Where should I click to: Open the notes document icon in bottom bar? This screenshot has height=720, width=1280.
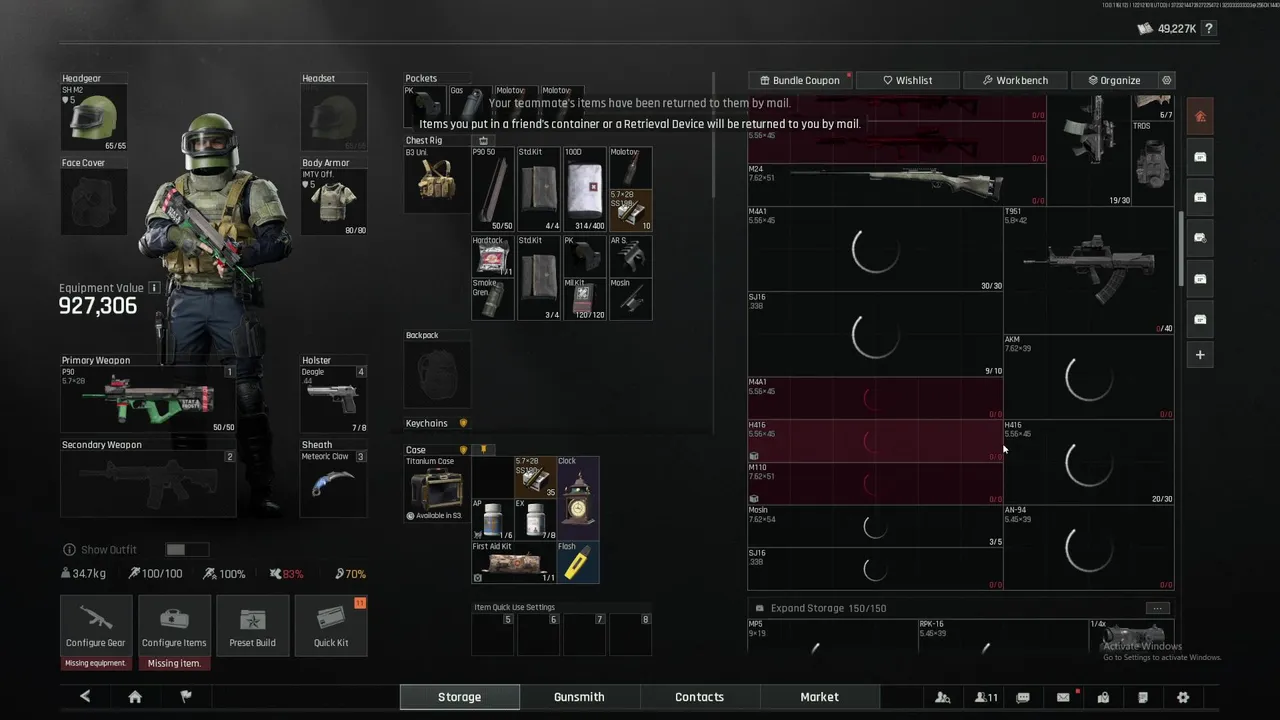point(1143,697)
